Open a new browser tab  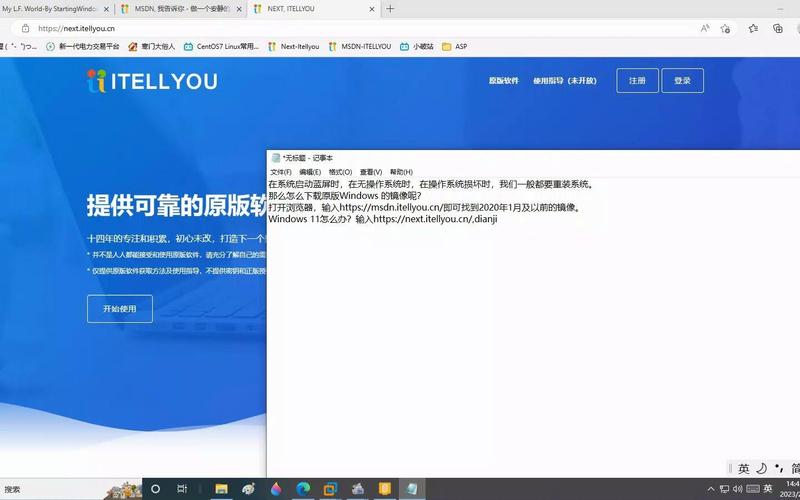(x=390, y=9)
